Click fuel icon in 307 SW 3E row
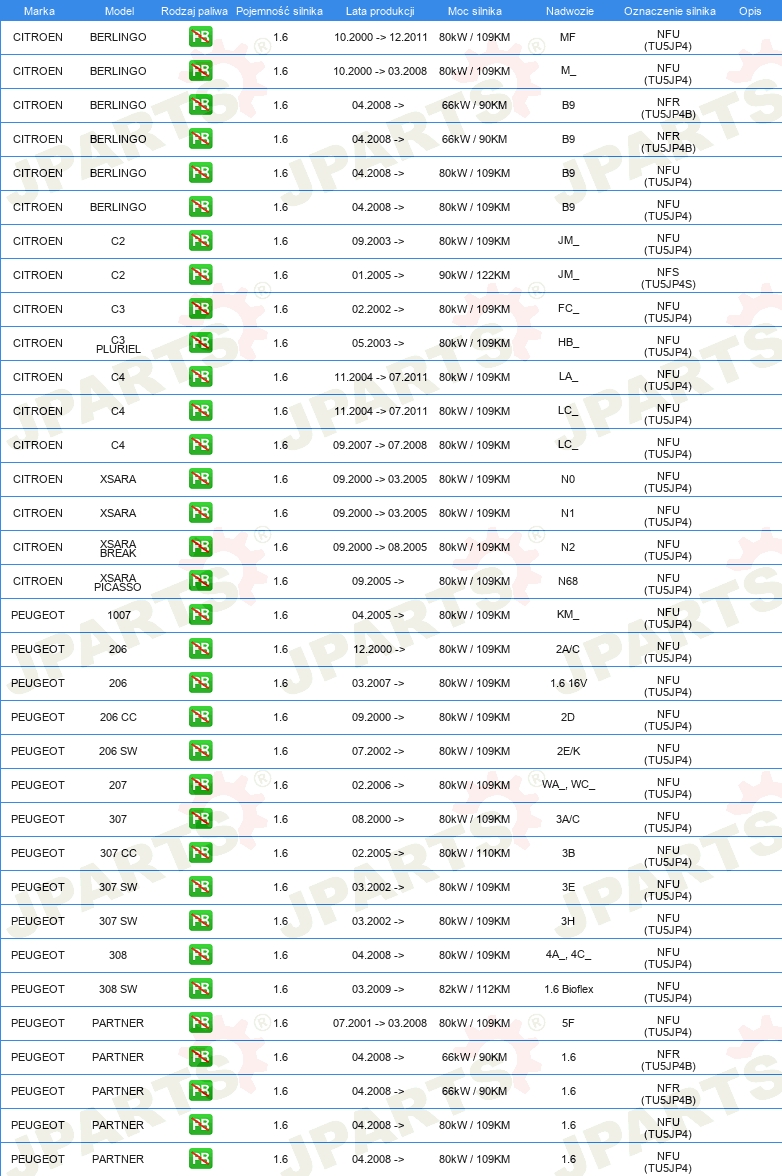This screenshot has width=782, height=1176. (x=200, y=886)
